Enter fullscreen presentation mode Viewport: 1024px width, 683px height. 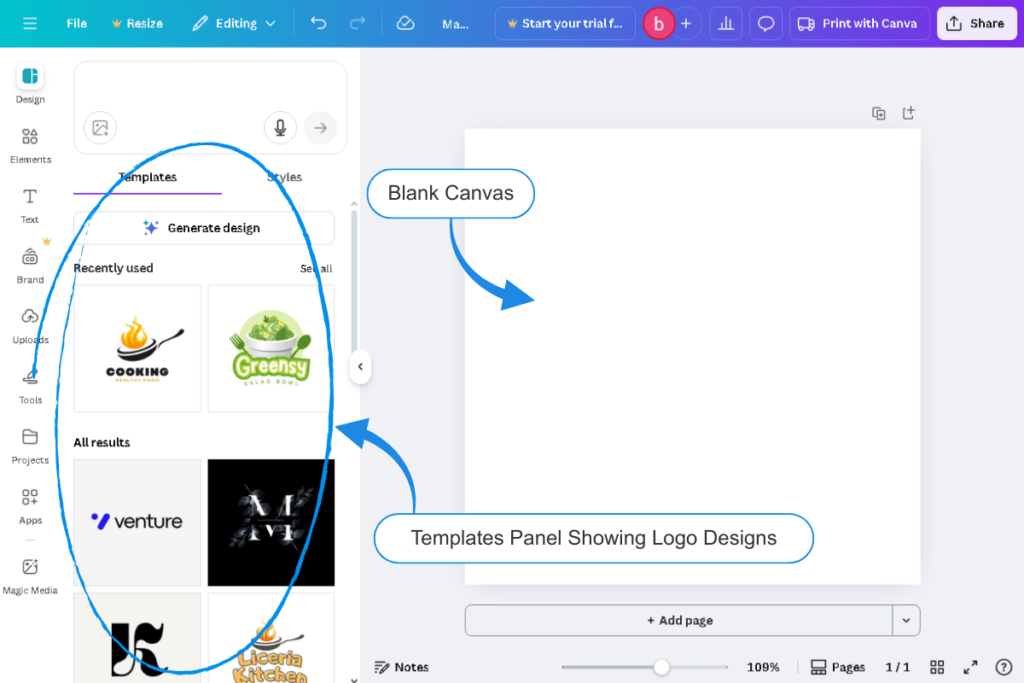tap(970, 666)
